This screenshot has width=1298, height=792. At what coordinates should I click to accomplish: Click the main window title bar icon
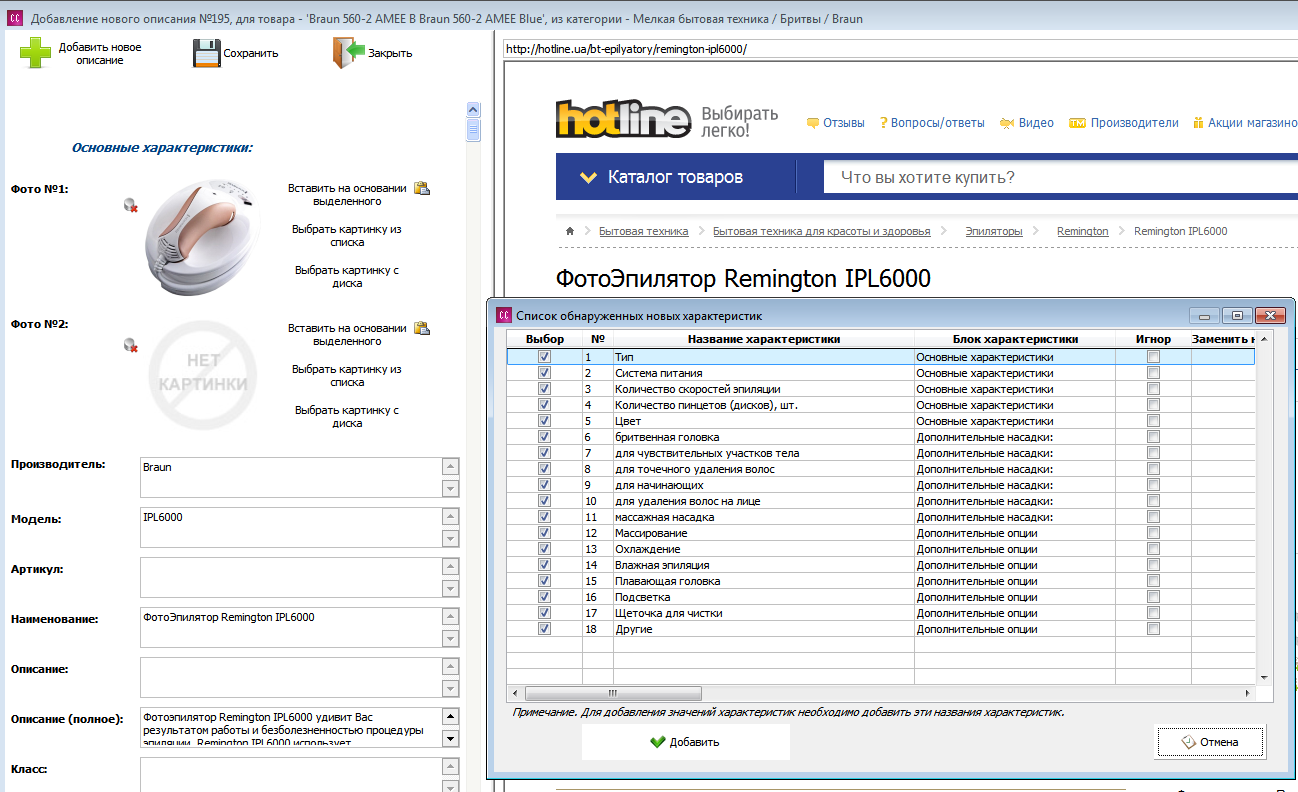click(x=15, y=19)
